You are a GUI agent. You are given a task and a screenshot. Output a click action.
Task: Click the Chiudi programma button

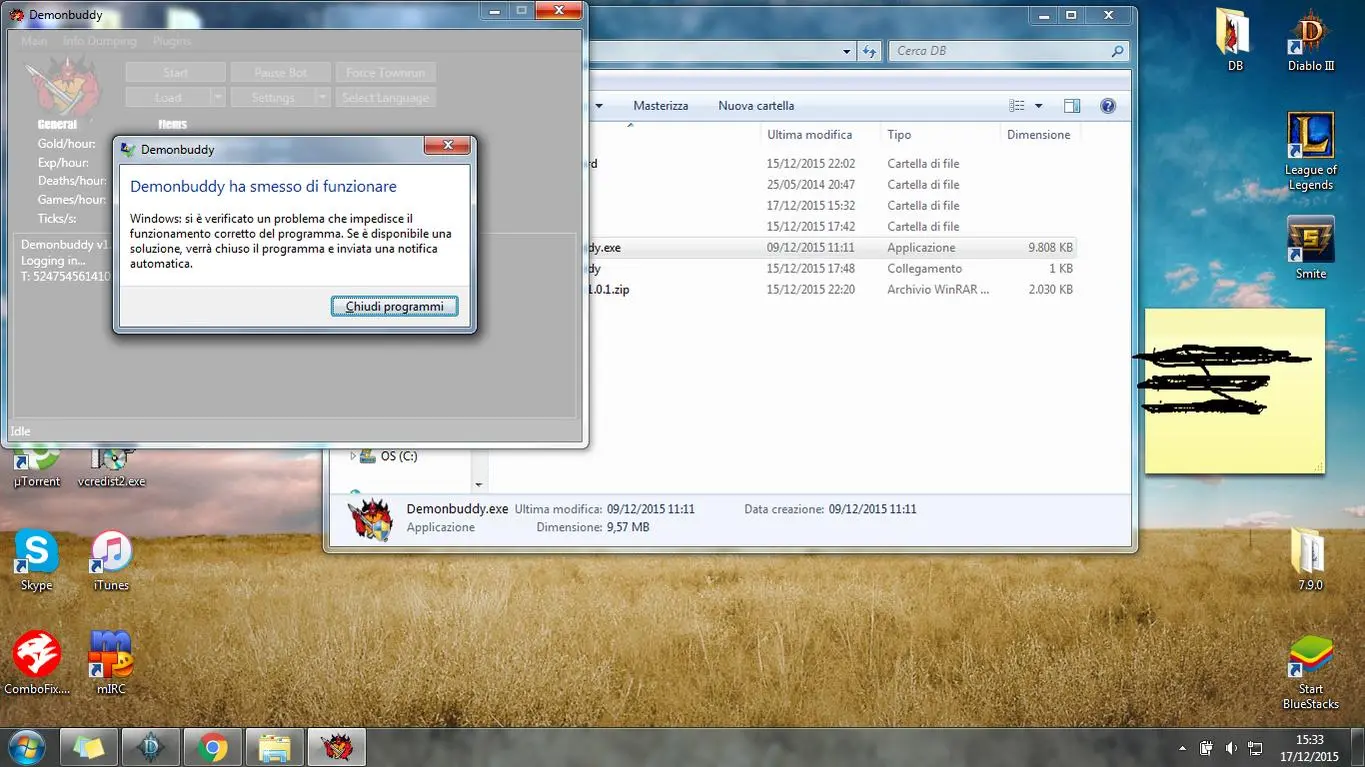click(x=394, y=306)
